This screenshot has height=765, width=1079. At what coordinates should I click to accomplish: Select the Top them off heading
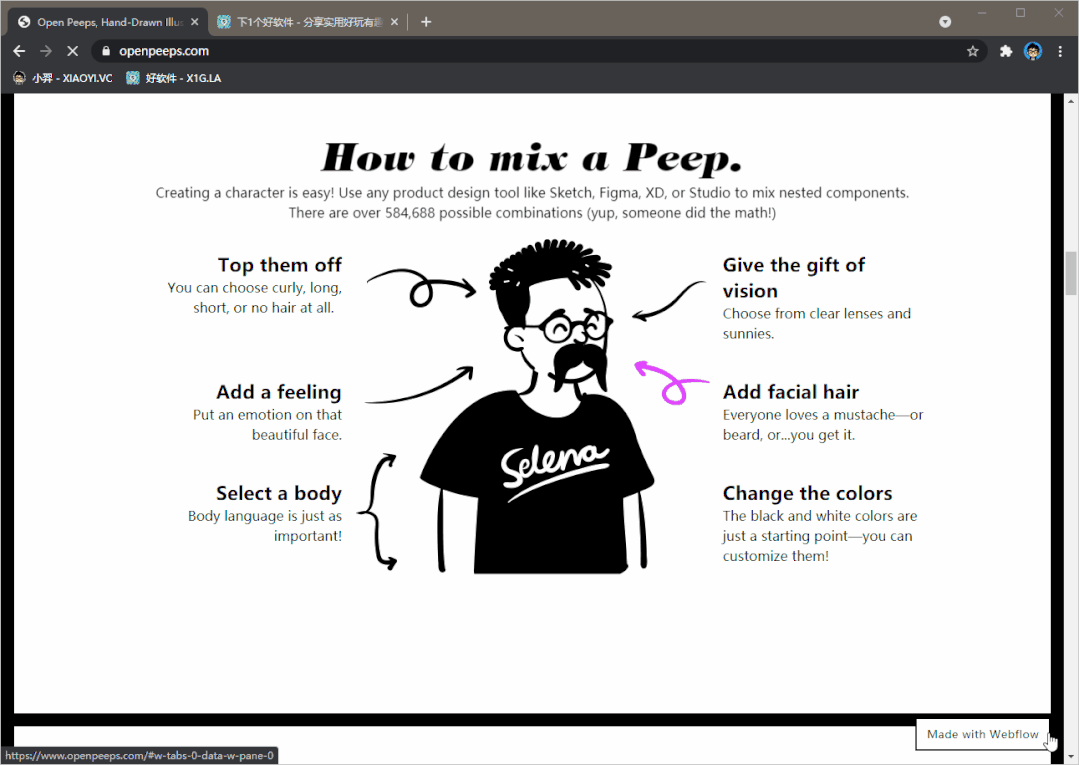(x=279, y=265)
